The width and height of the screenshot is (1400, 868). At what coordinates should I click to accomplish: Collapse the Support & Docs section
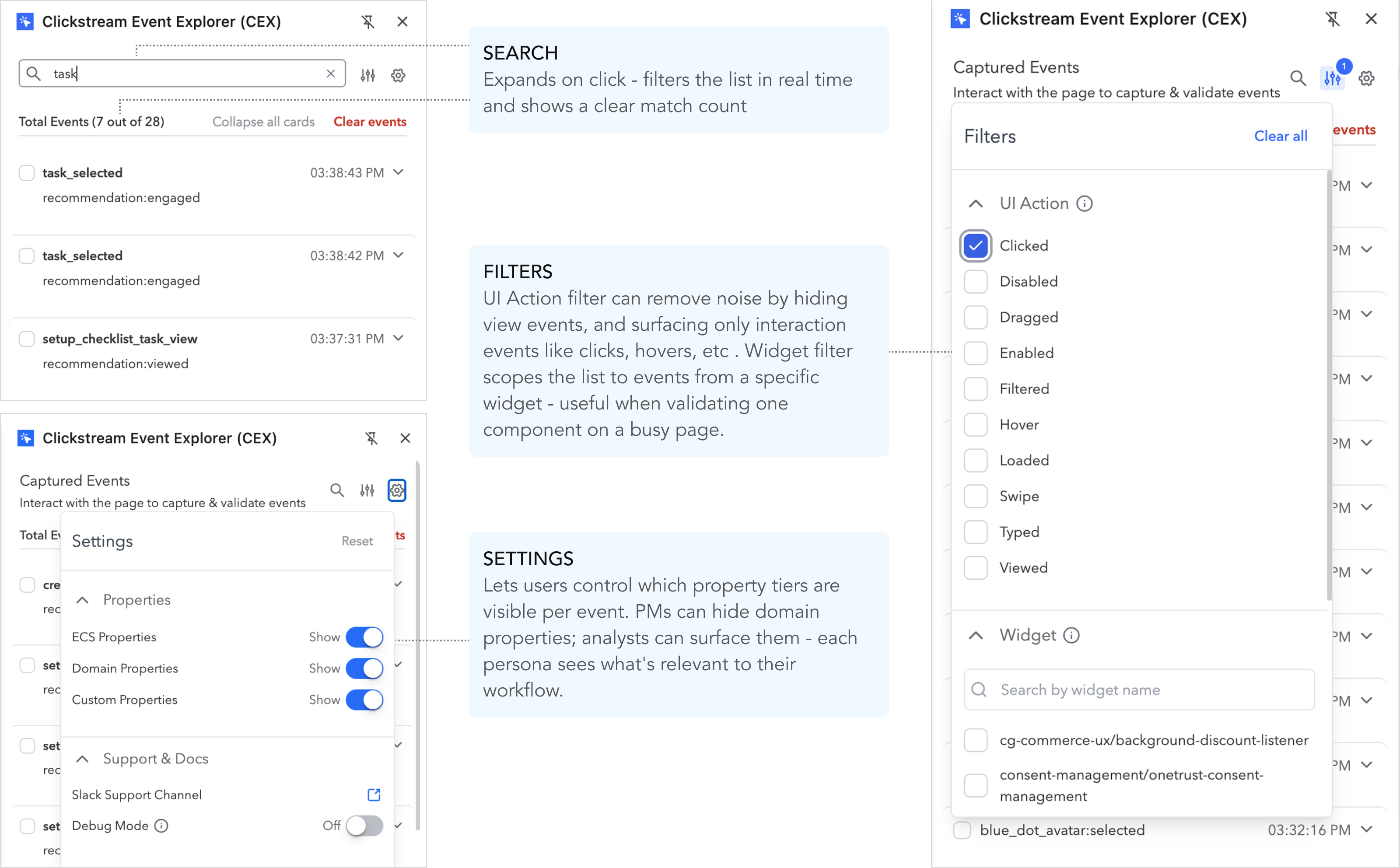tap(83, 759)
